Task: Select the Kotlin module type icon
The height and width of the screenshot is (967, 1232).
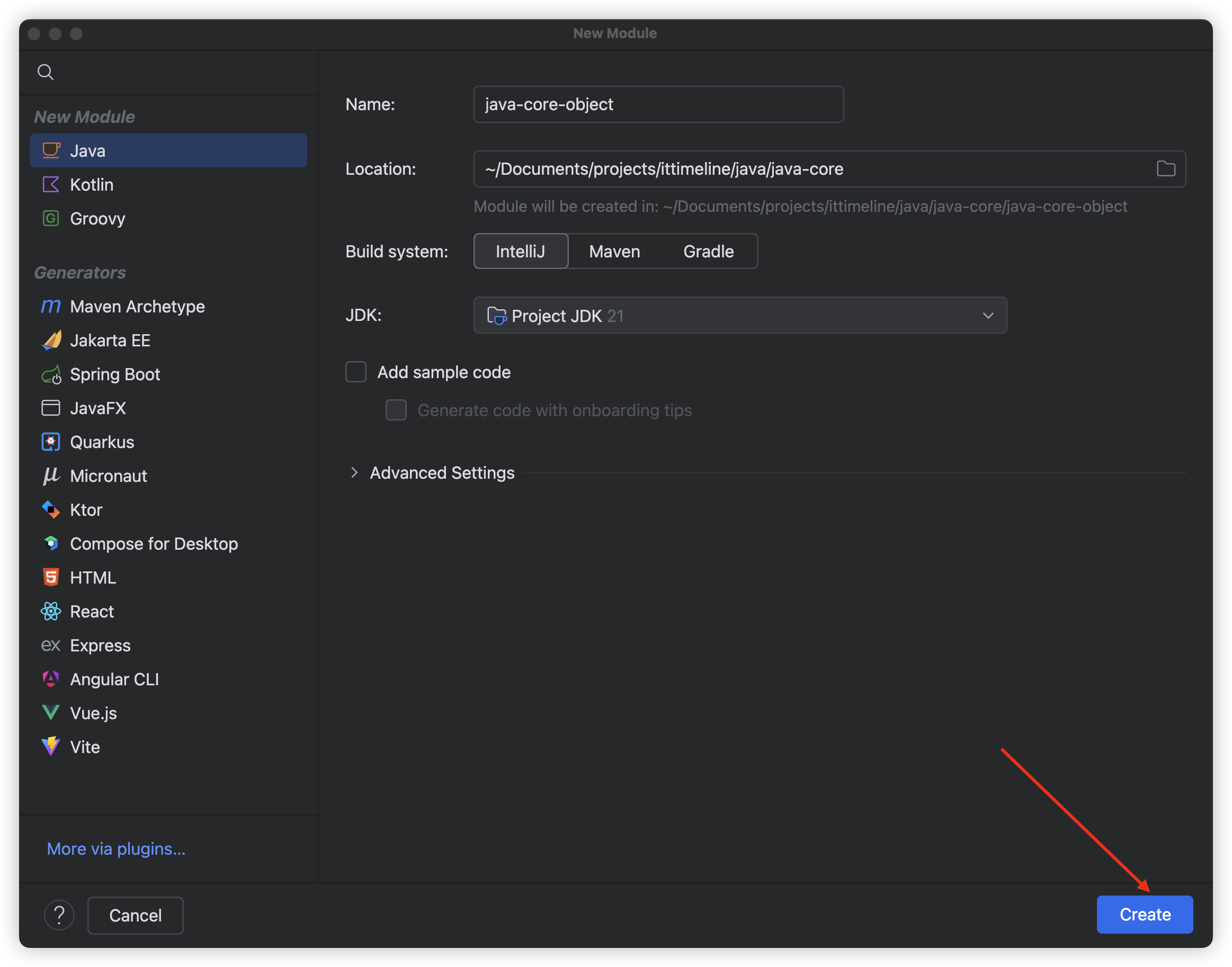Action: 51,185
